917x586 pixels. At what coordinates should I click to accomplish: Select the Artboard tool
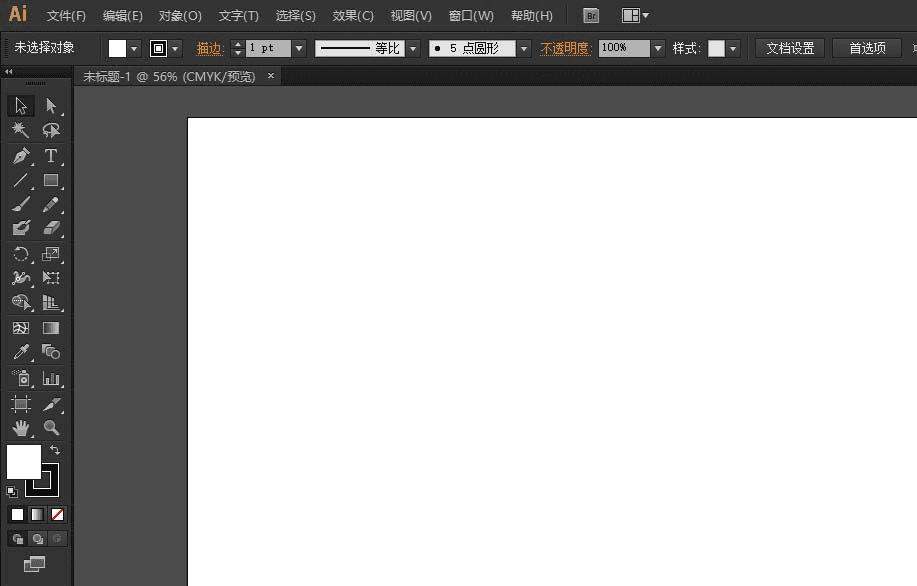[20, 404]
